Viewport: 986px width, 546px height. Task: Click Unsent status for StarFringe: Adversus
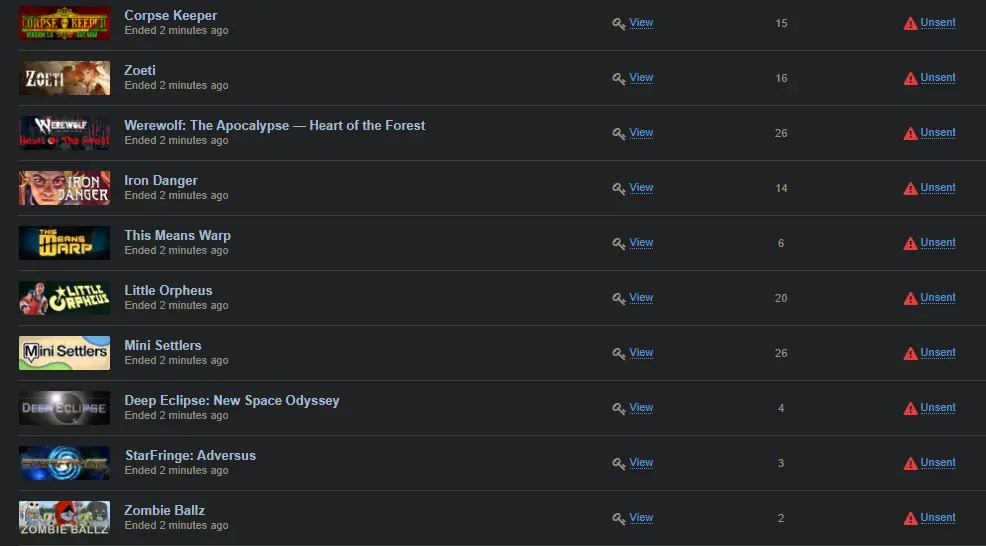(938, 462)
